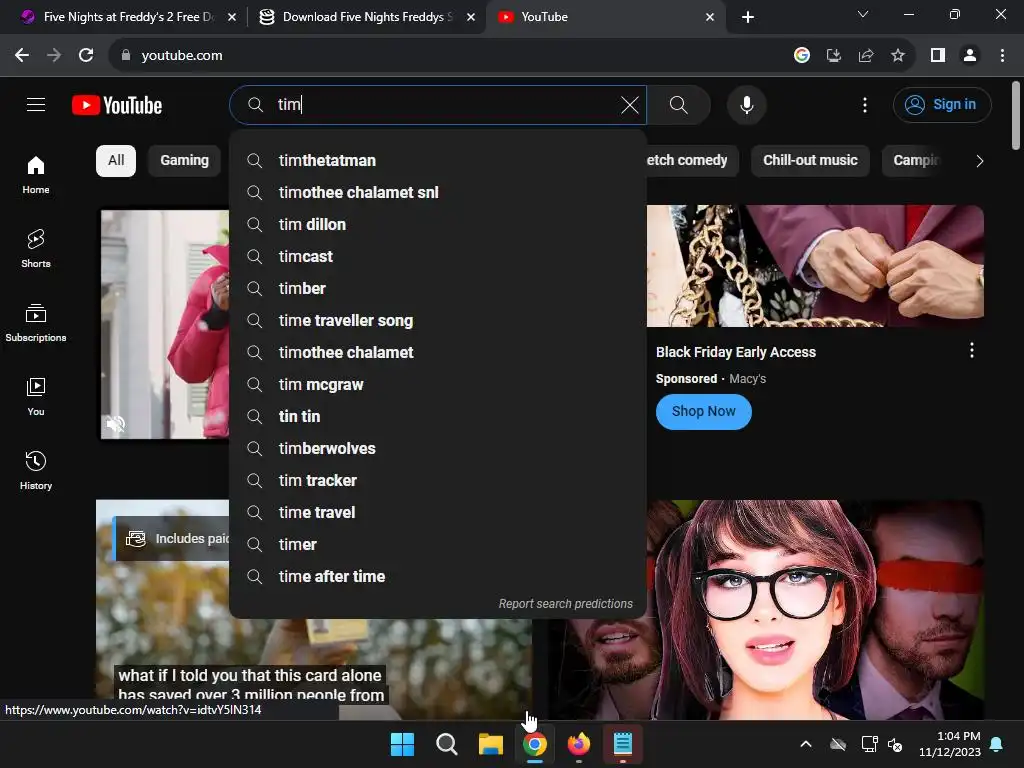This screenshot has width=1024, height=768.
Task: Reload the page
Action: point(86,56)
